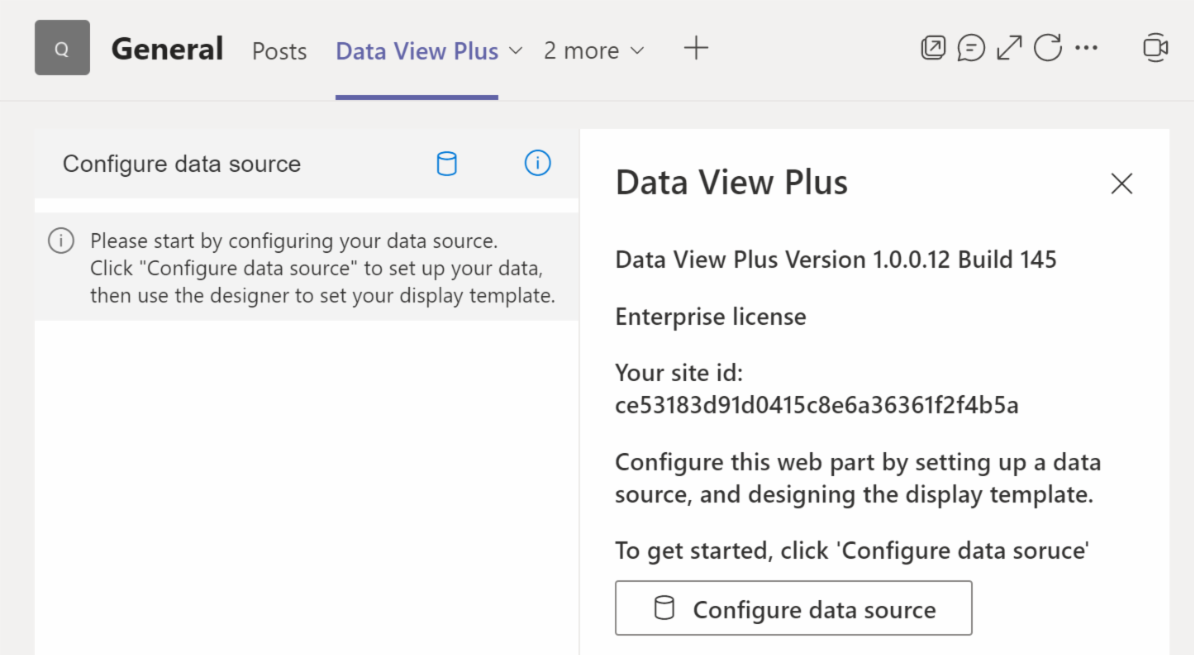This screenshot has height=655, width=1194.
Task: Click the Configure data source button
Action: (793, 609)
